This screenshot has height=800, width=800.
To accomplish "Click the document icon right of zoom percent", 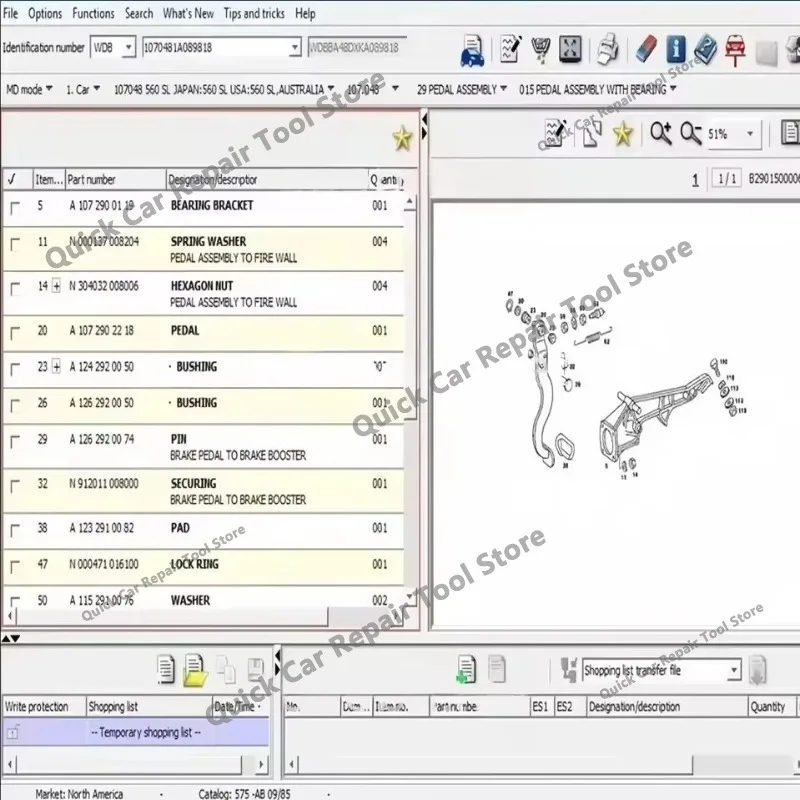I will (790, 133).
